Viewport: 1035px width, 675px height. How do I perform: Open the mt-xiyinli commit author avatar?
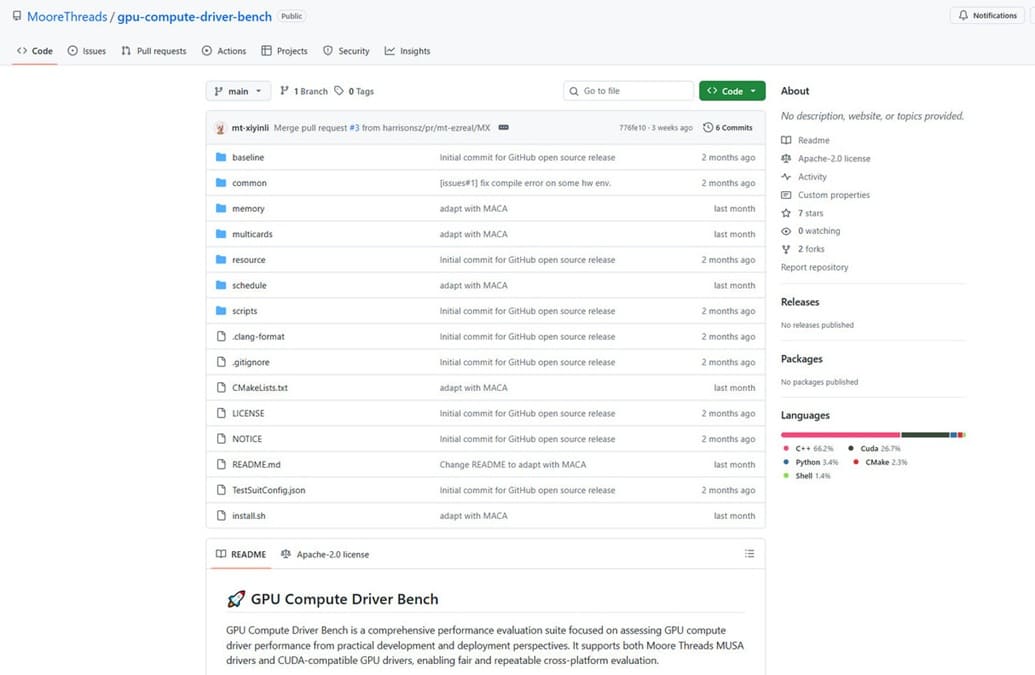221,127
